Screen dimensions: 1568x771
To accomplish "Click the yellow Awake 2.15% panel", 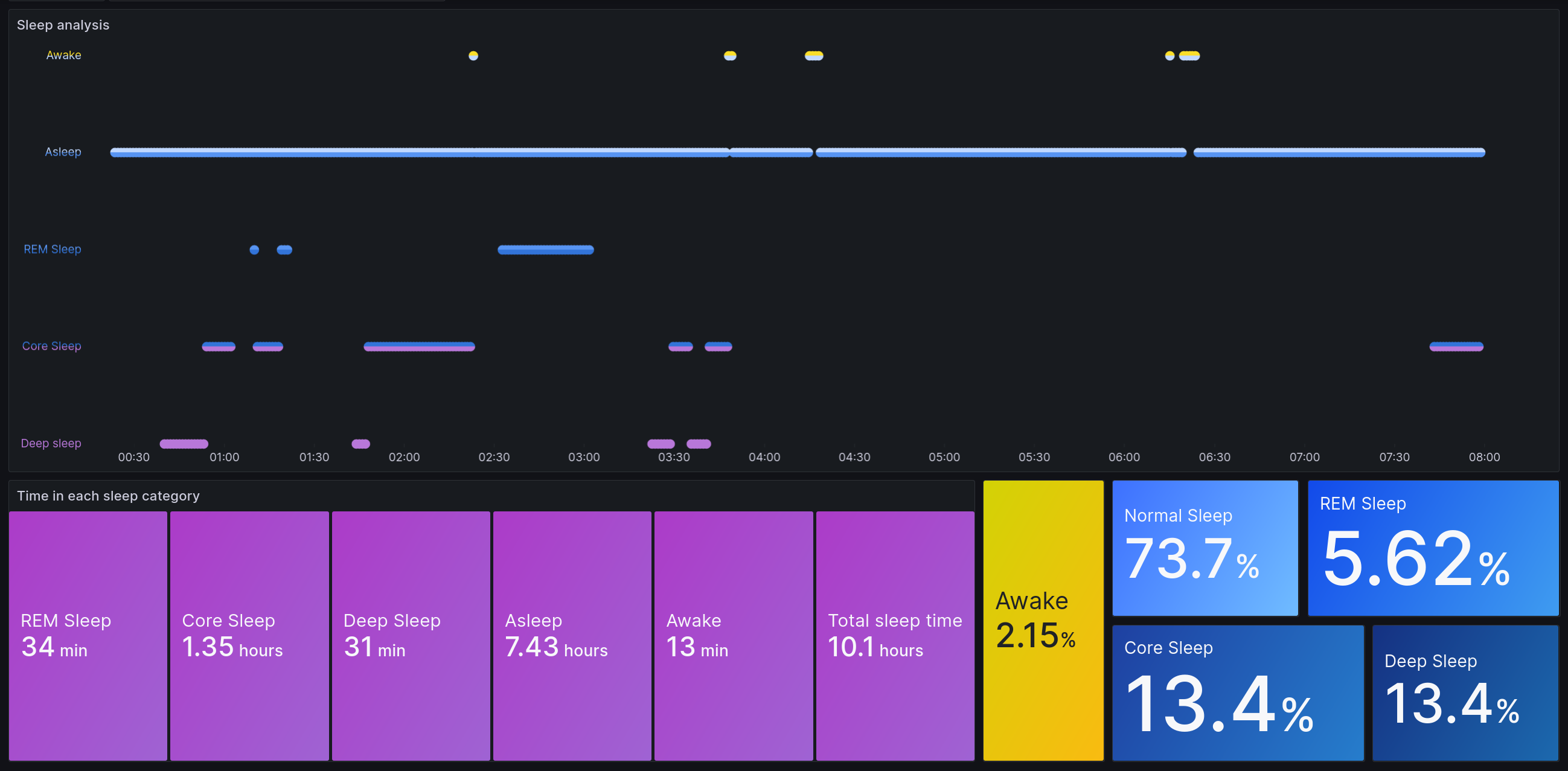I will pos(1043,620).
